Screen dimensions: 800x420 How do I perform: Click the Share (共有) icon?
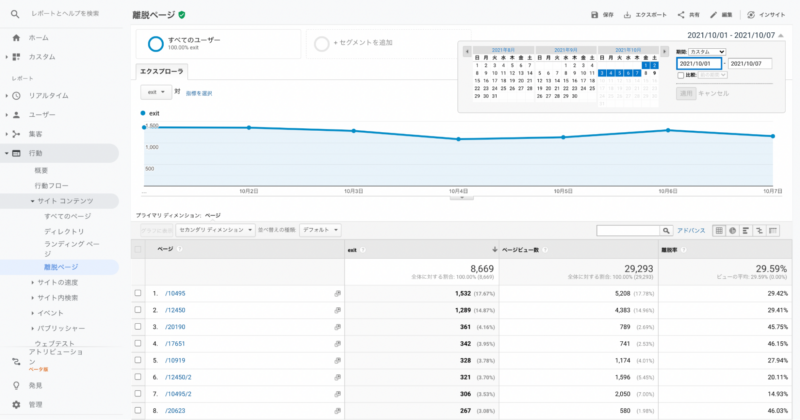coord(681,15)
